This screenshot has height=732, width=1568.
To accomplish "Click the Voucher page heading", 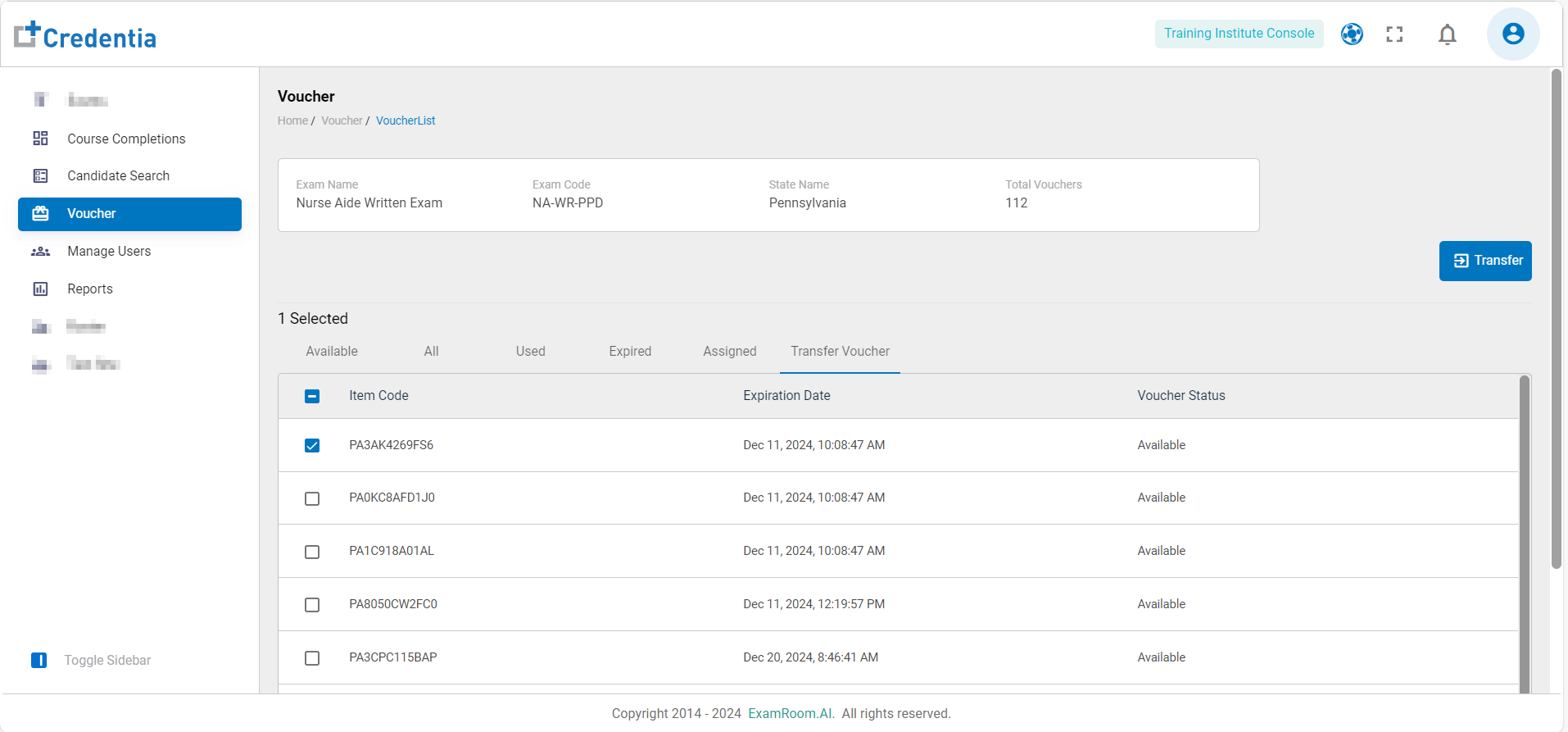I will click(x=306, y=97).
